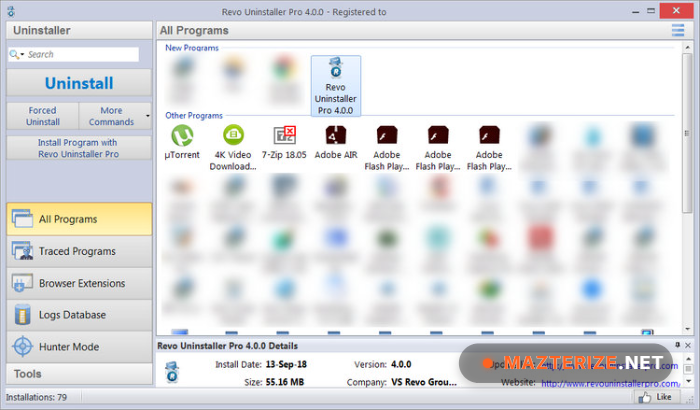Click the Version 4.0.0 value

click(x=401, y=364)
